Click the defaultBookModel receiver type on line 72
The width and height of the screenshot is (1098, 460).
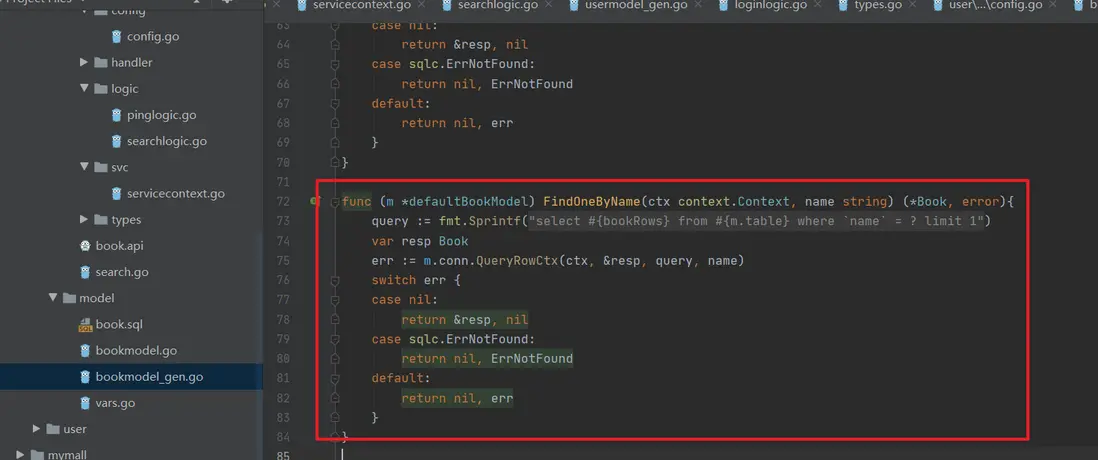(x=467, y=202)
